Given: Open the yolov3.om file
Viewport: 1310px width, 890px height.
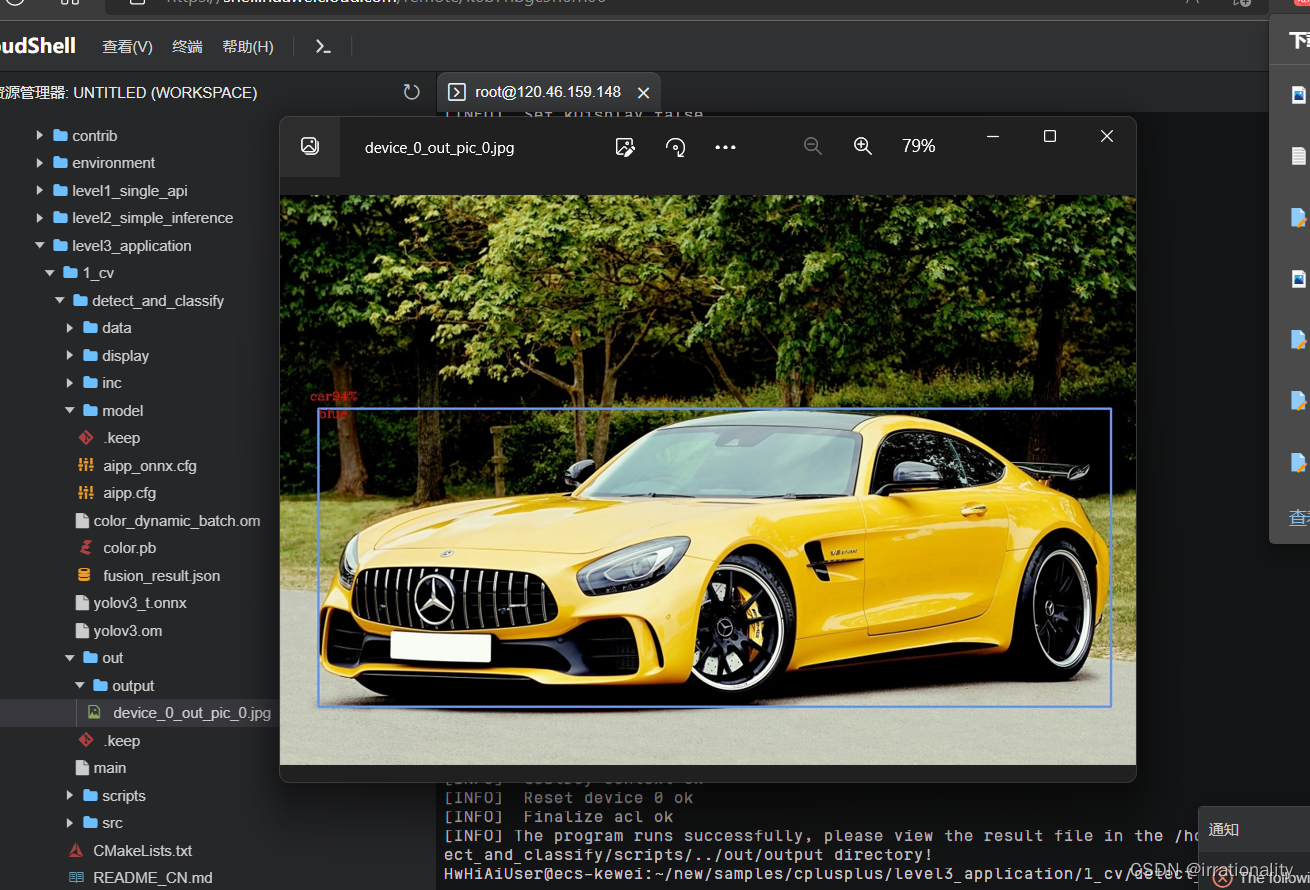Looking at the screenshot, I should coord(127,630).
